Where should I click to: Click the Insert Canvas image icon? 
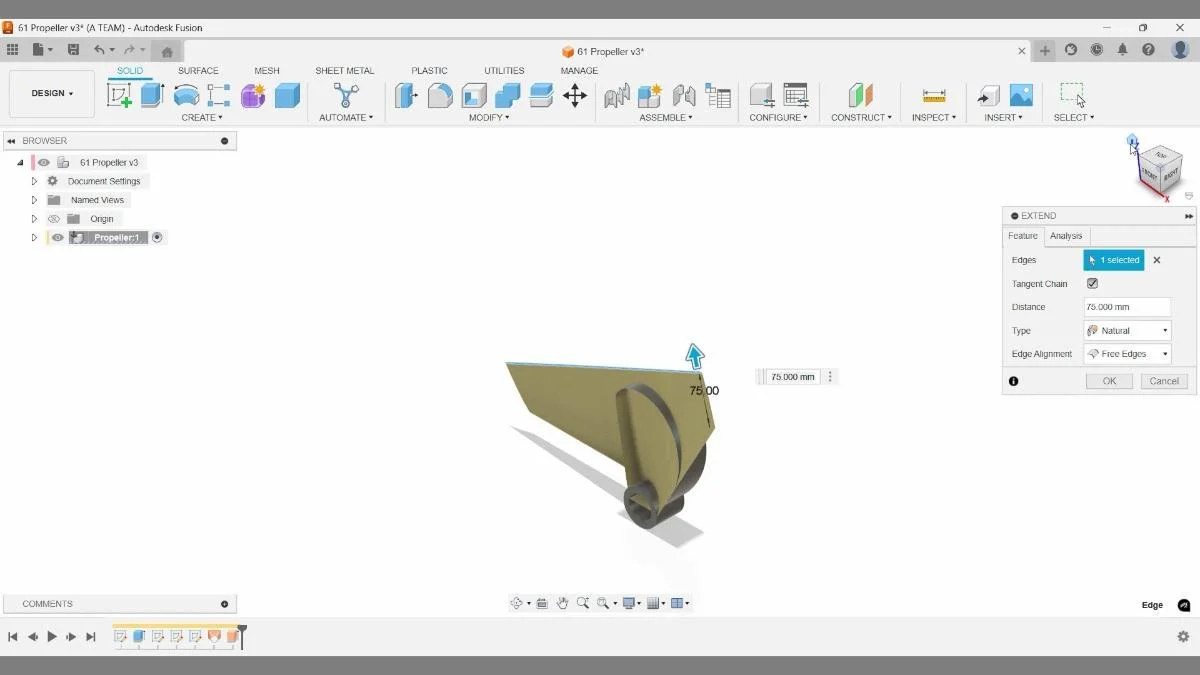tap(1021, 95)
